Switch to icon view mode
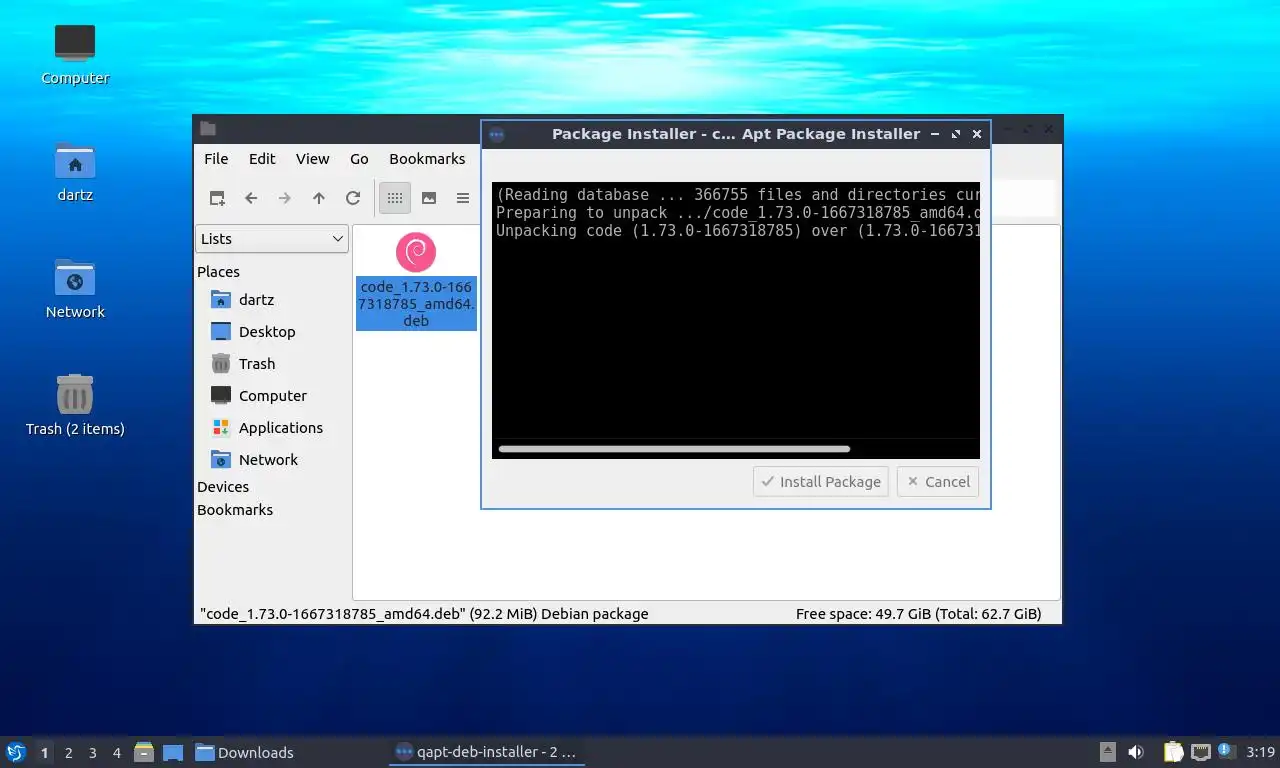Screen dimensions: 1280x768 [x=395, y=198]
